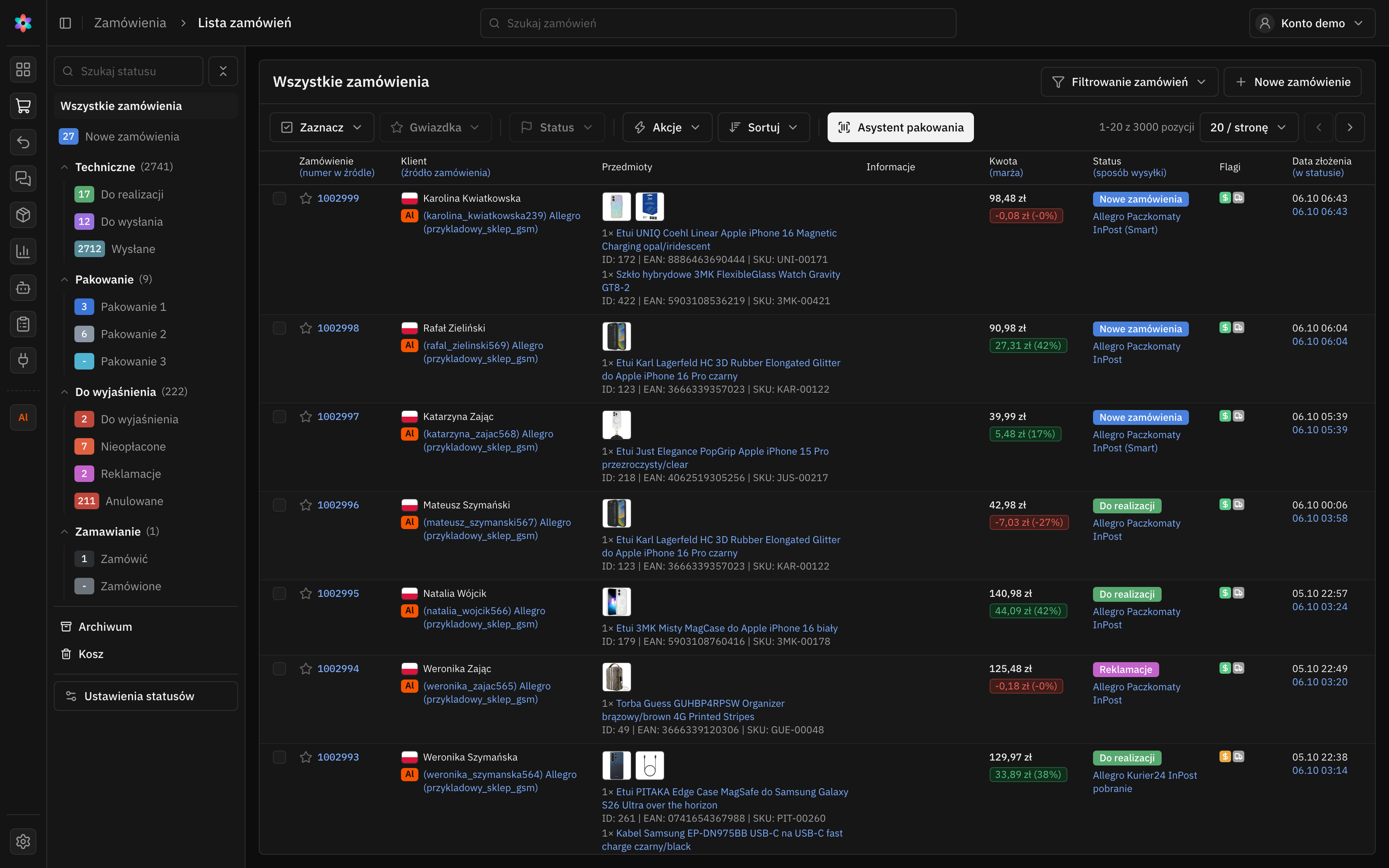Screen dimensions: 1389x868
Task: Open the Akcje dropdown
Action: tap(667, 127)
